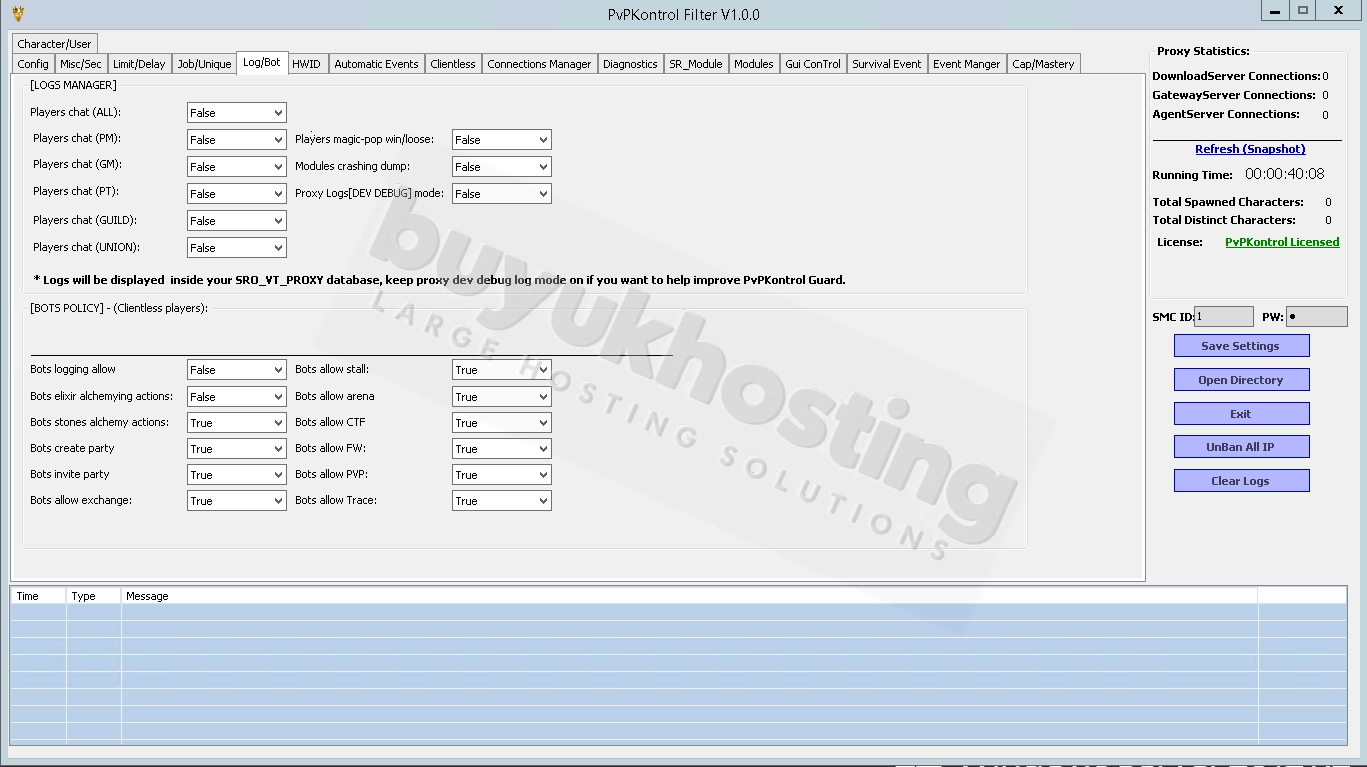This screenshot has width=1367, height=767.
Task: Open the Bots allow arena dropdown
Action: point(501,397)
